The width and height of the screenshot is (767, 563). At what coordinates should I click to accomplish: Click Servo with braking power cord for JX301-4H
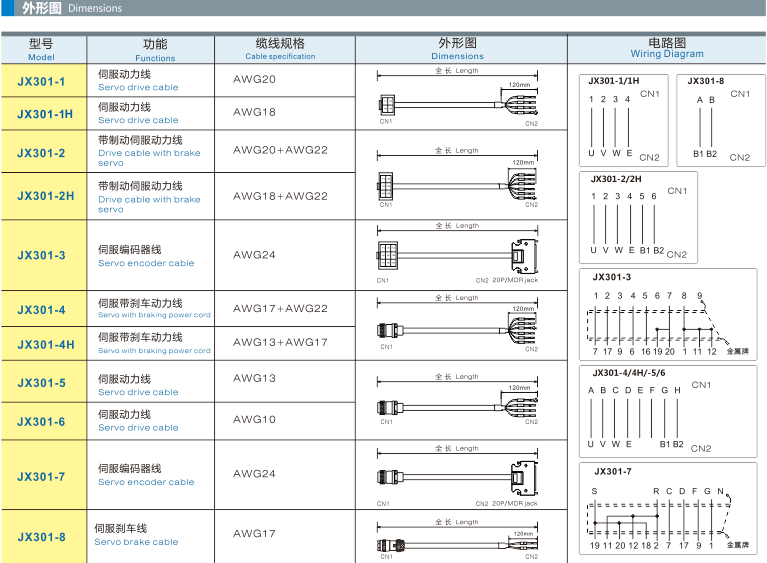click(x=154, y=351)
